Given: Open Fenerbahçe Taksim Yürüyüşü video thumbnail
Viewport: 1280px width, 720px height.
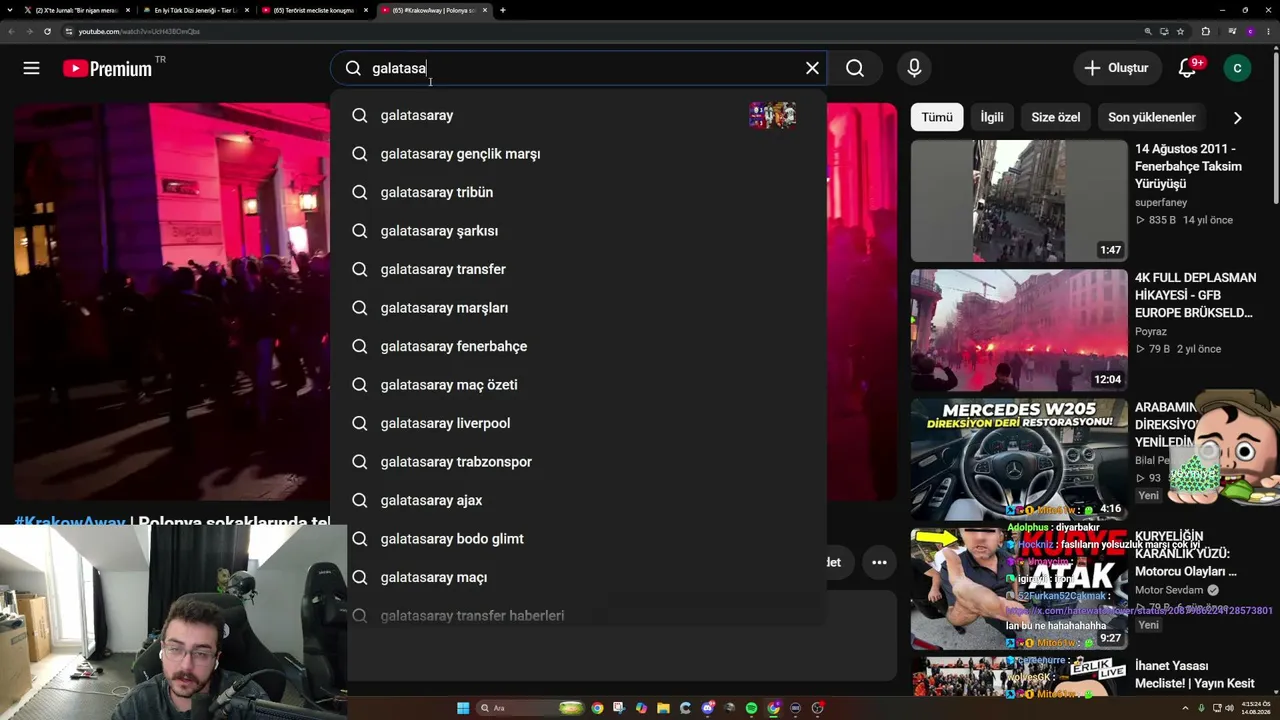Looking at the screenshot, I should pos(1019,201).
